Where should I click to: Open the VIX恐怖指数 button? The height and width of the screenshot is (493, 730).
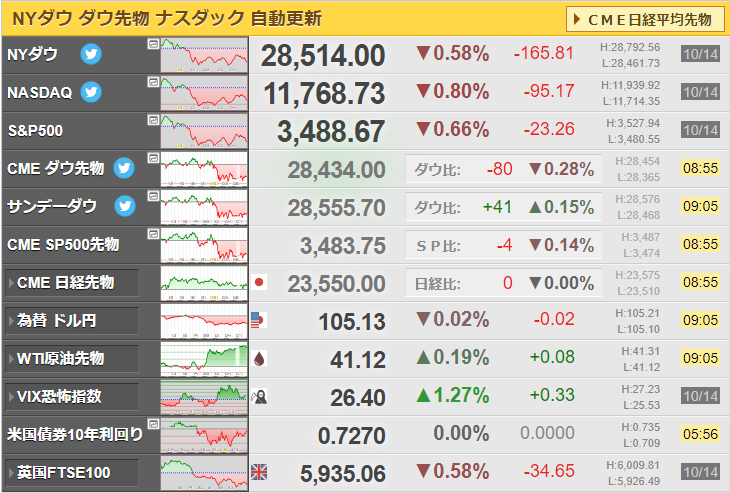(x=72, y=397)
